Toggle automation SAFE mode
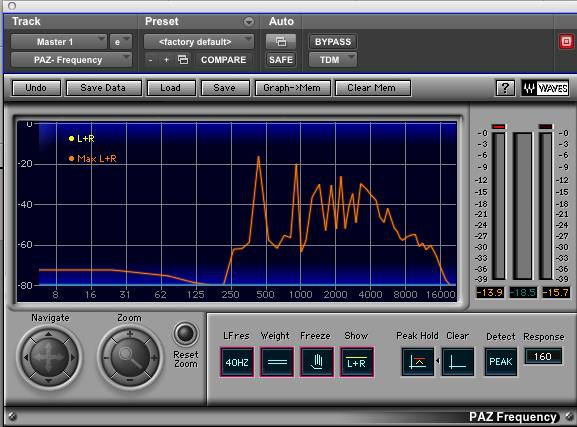The image size is (577, 427). point(281,60)
